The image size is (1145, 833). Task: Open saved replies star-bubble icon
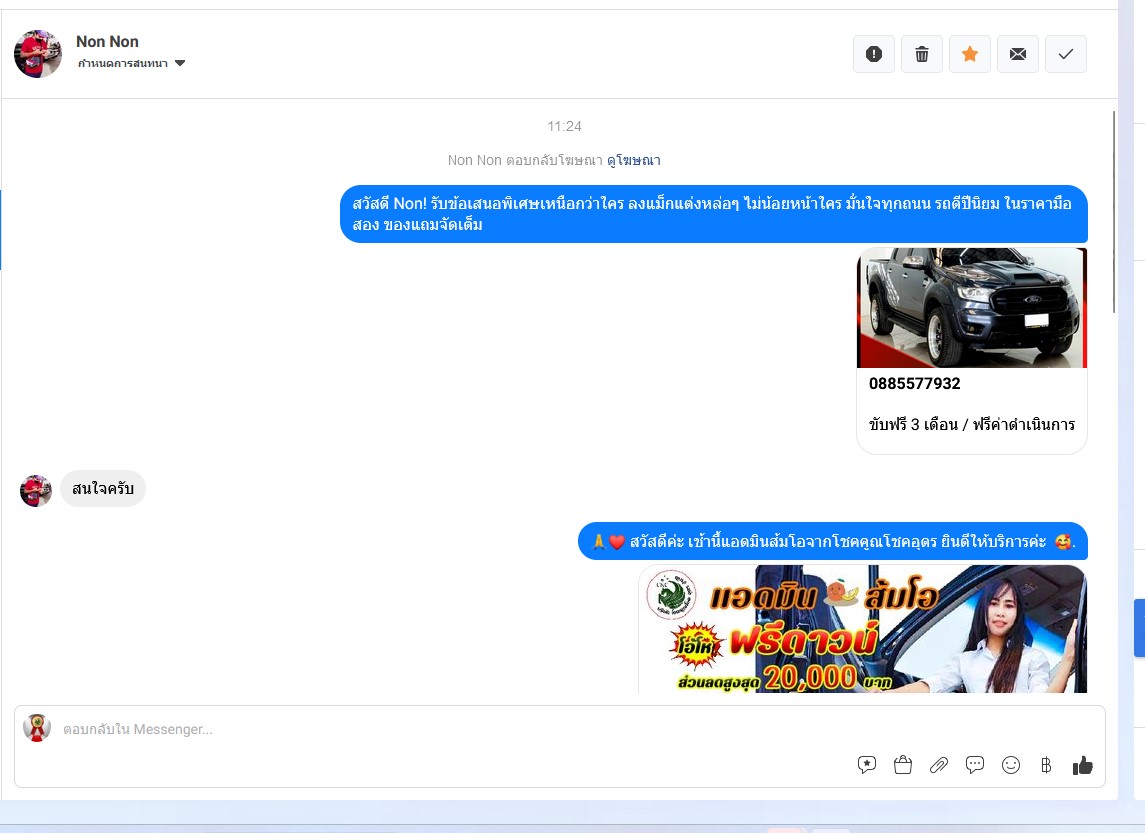pos(867,765)
